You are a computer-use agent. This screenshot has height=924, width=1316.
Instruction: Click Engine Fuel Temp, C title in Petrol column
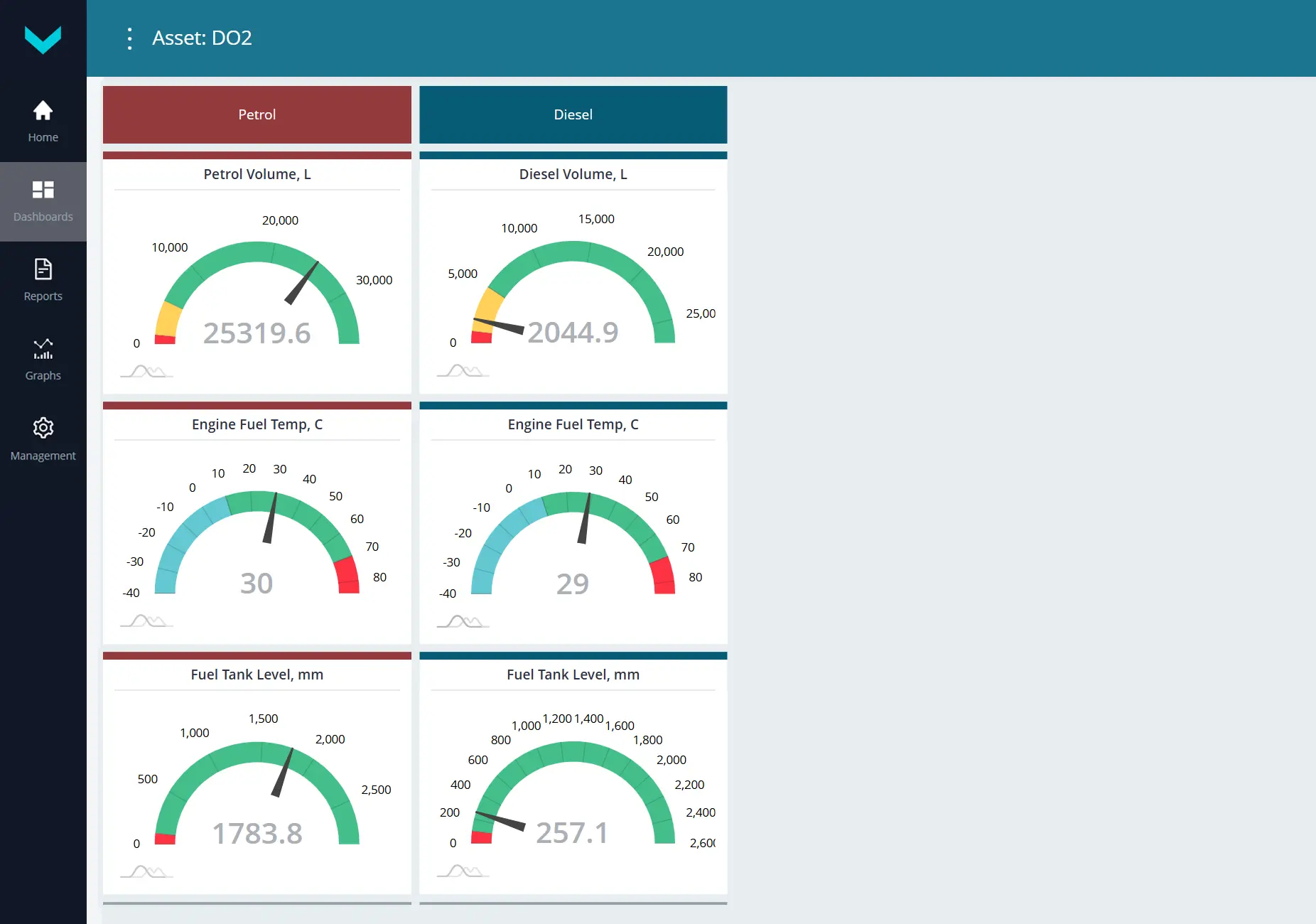click(257, 424)
